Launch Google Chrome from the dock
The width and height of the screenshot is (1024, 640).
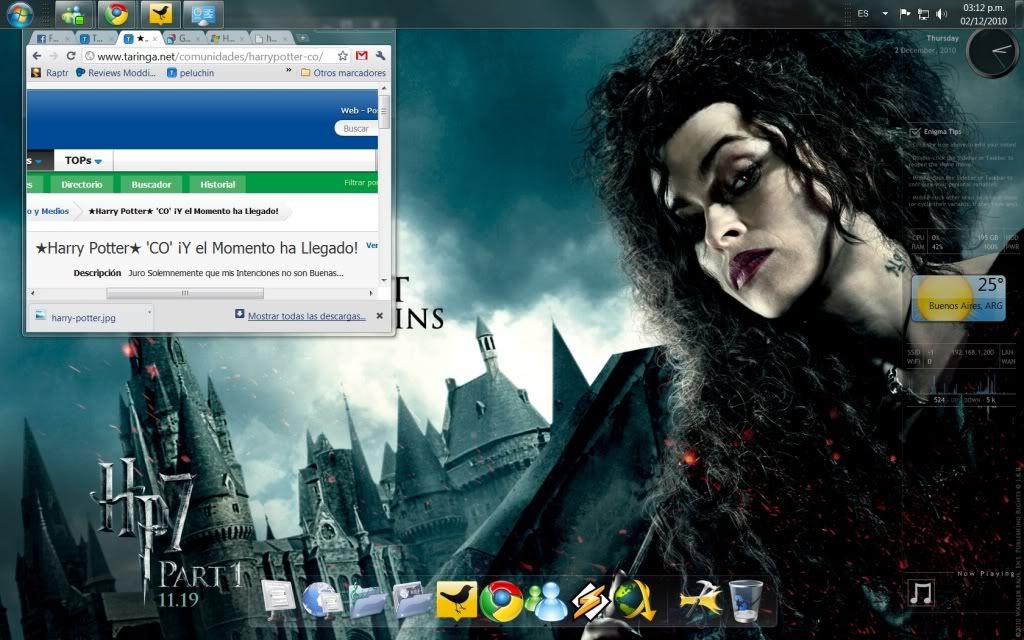coord(501,601)
